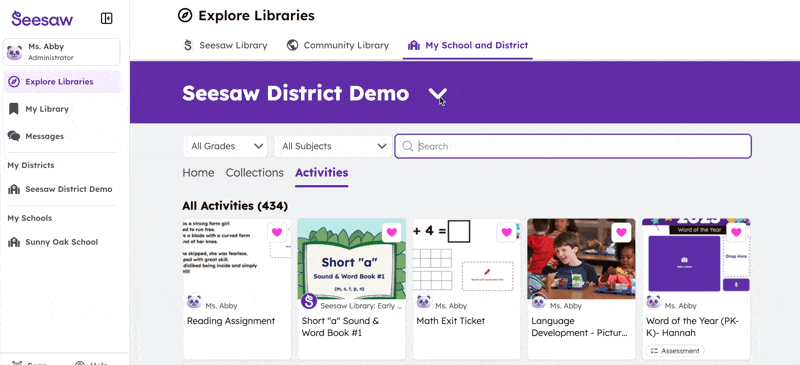Switch to the Community Library tab
800x365 pixels.
click(x=338, y=45)
